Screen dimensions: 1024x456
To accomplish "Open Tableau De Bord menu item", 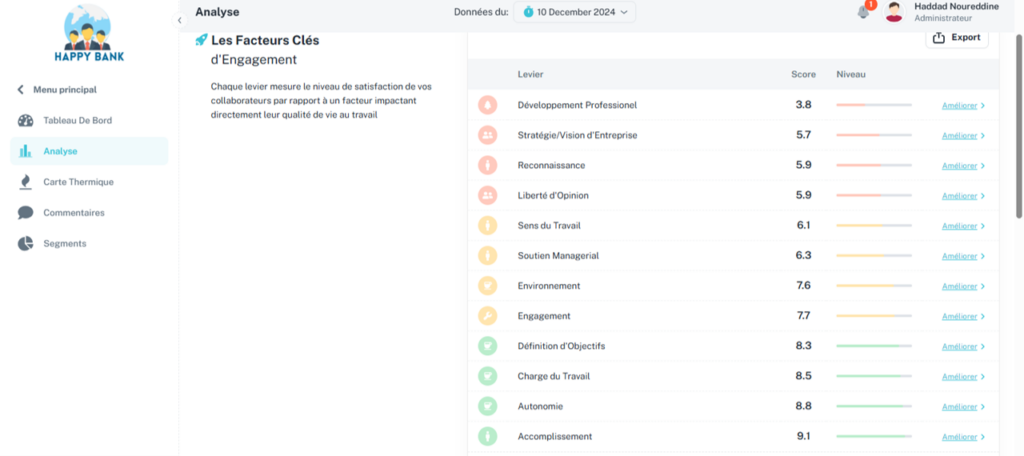I will click(x=77, y=121).
